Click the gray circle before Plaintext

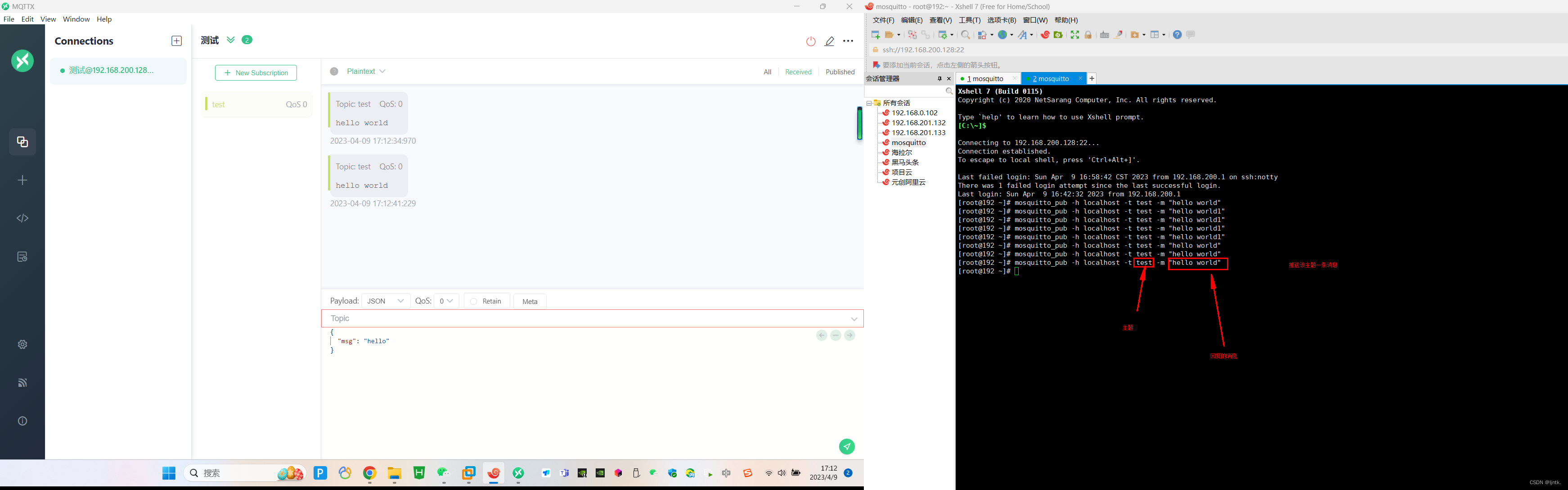coord(334,71)
